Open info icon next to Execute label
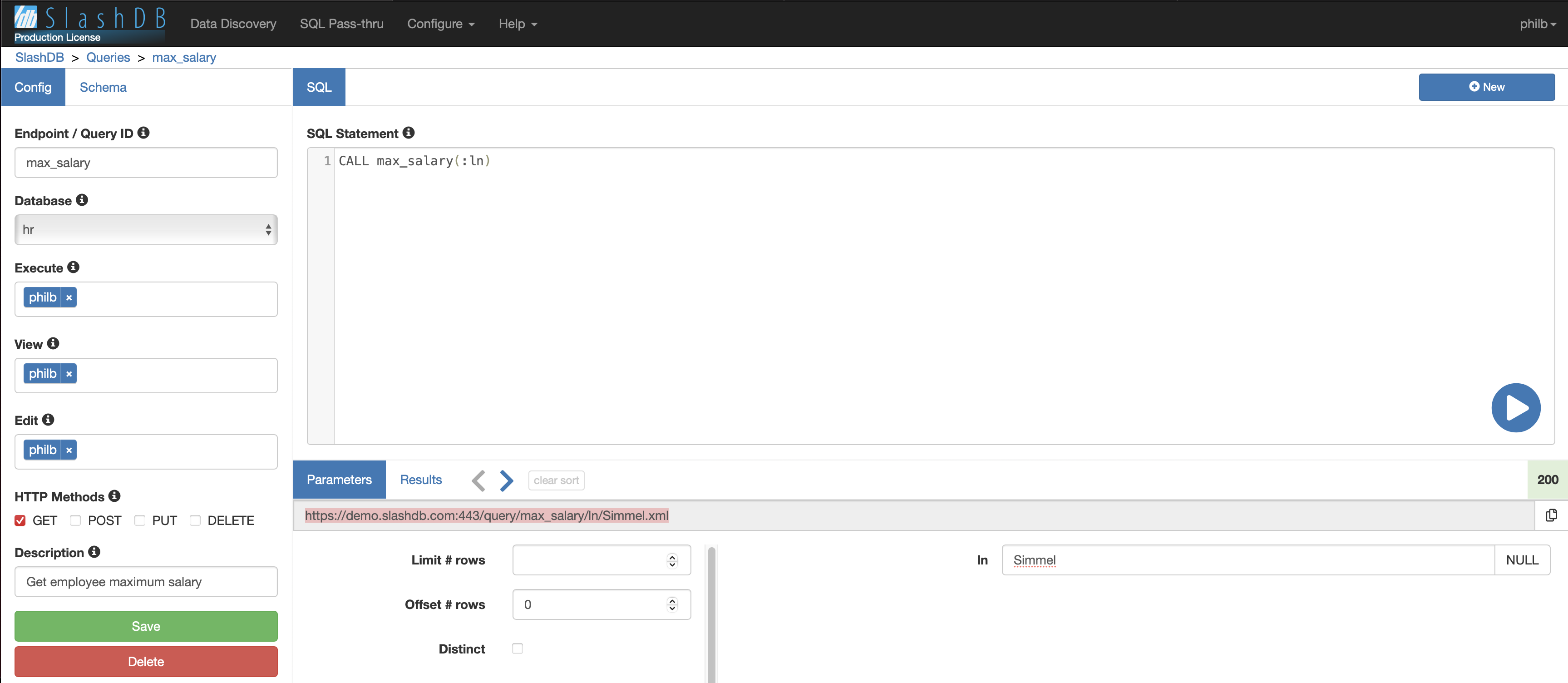Screen dimensions: 1568x683 pos(74,267)
